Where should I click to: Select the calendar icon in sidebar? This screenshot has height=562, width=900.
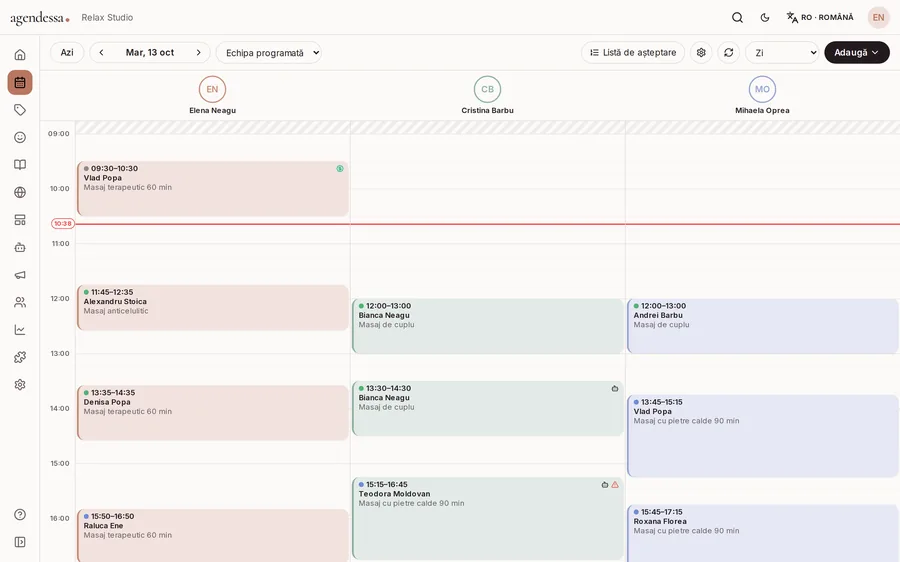pyautogui.click(x=20, y=82)
